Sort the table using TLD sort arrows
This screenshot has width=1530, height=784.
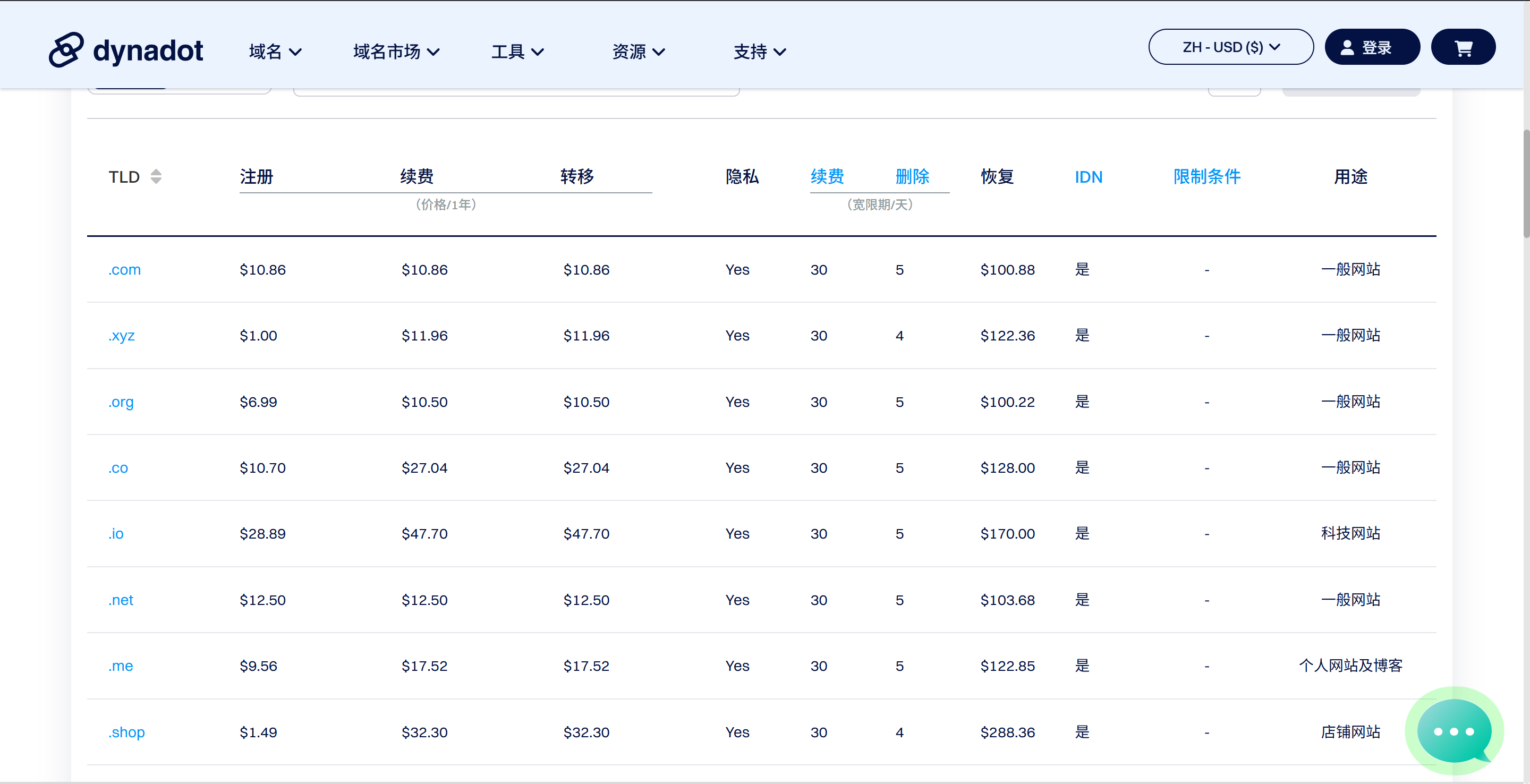pyautogui.click(x=156, y=176)
